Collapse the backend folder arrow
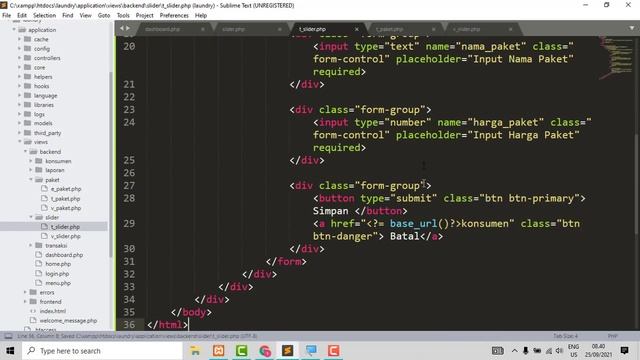The image size is (640, 360). (25, 151)
